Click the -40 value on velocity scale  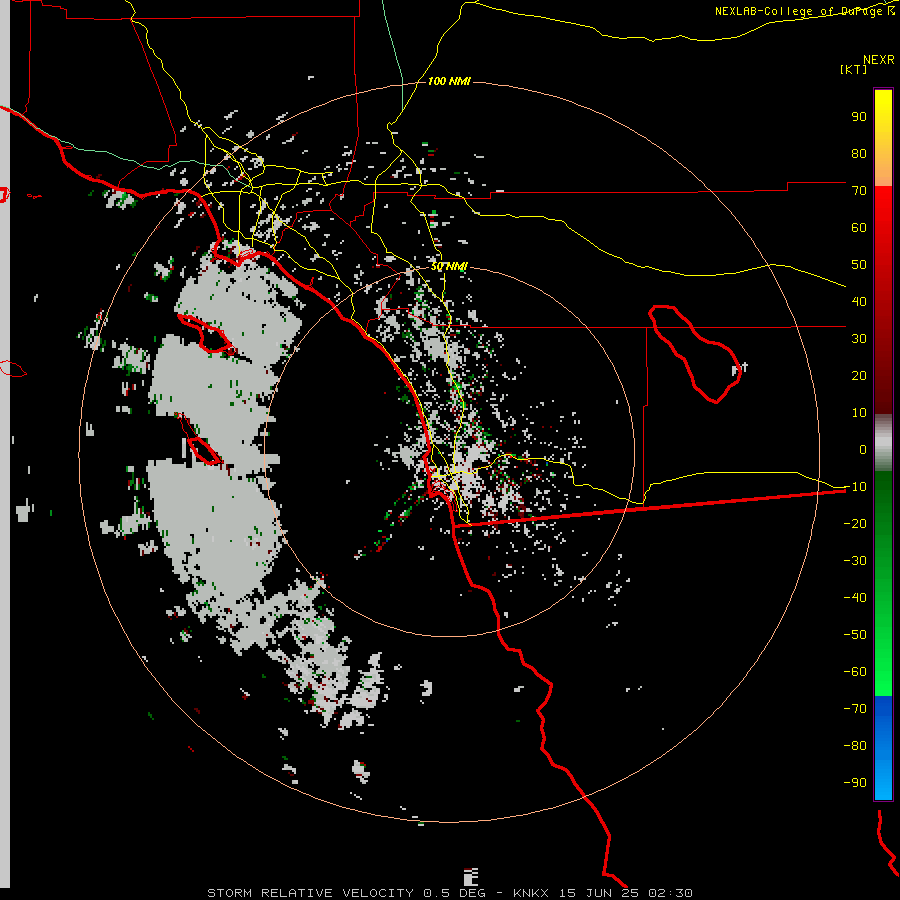pos(855,598)
